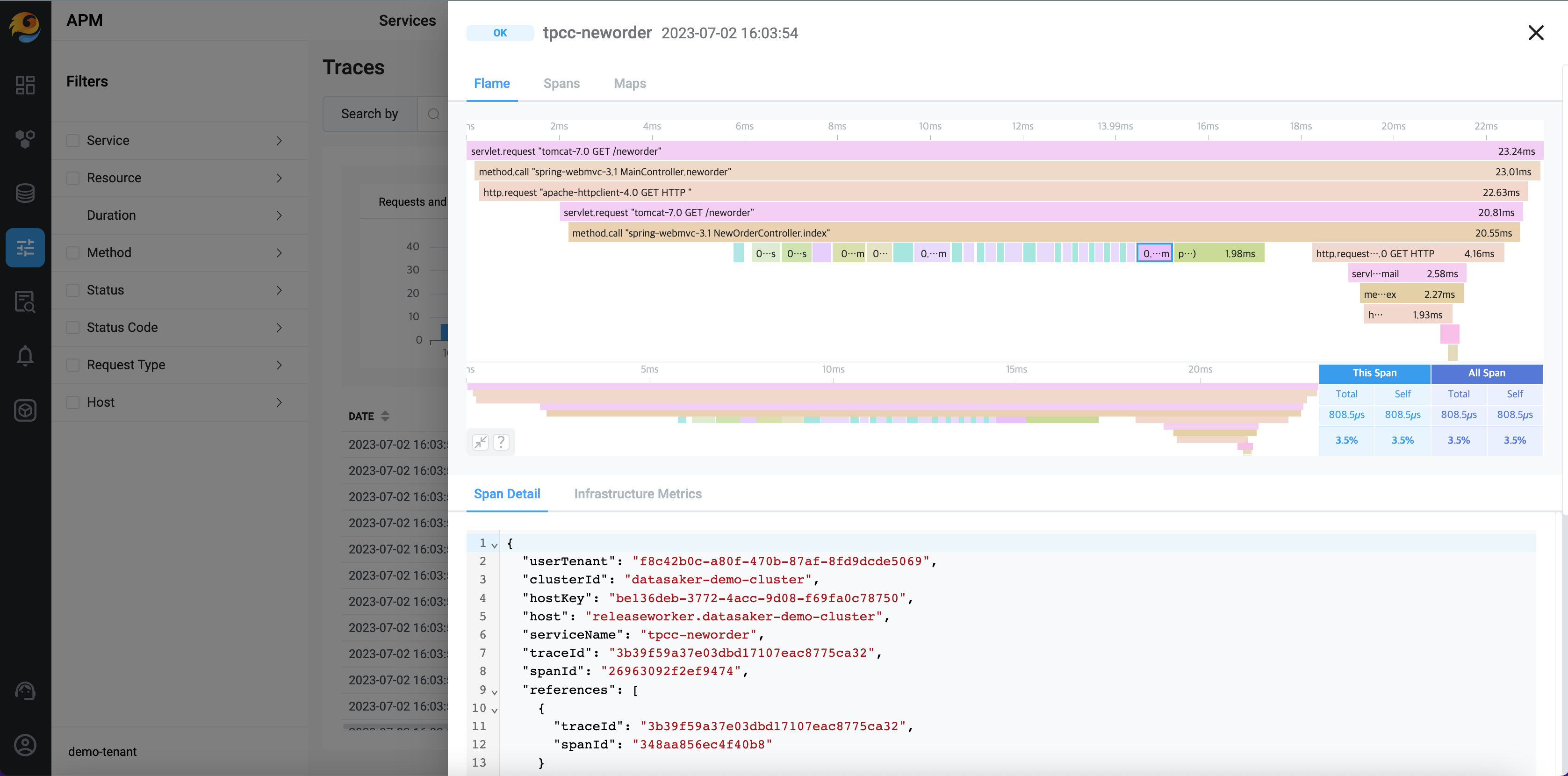Click the demo-tenant label

102,752
